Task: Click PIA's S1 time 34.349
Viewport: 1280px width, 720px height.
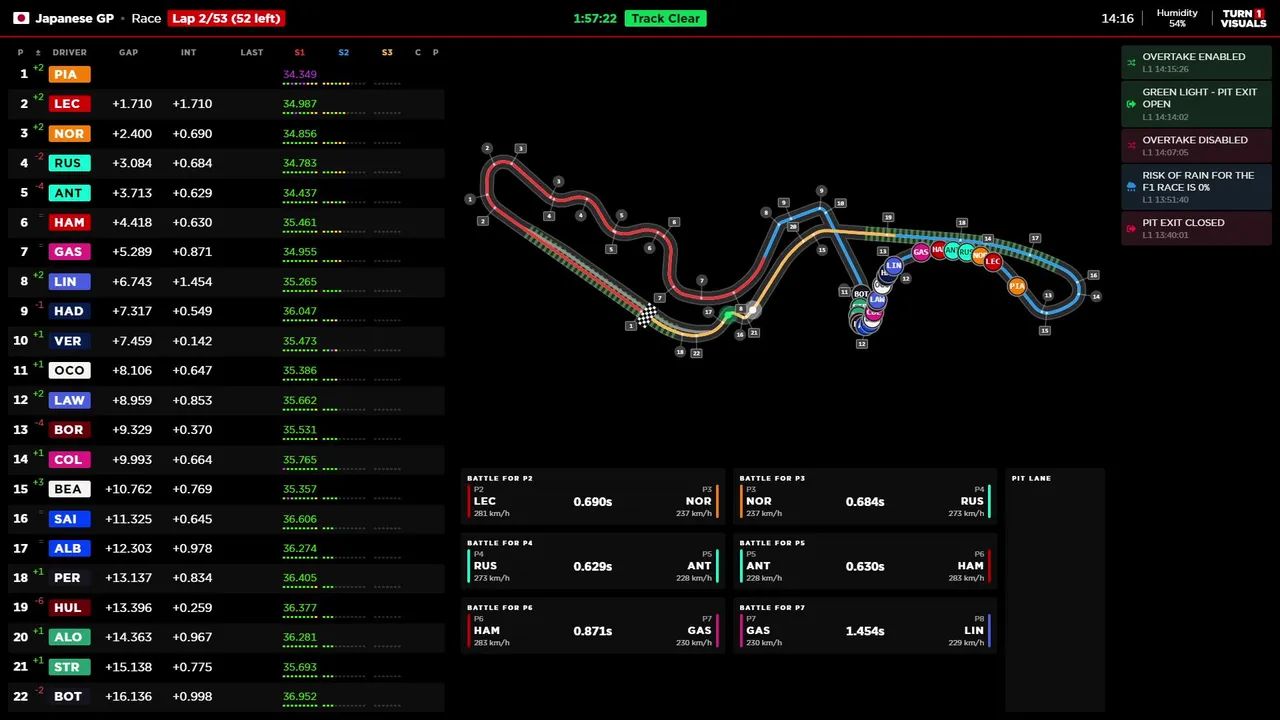Action: pyautogui.click(x=300, y=74)
